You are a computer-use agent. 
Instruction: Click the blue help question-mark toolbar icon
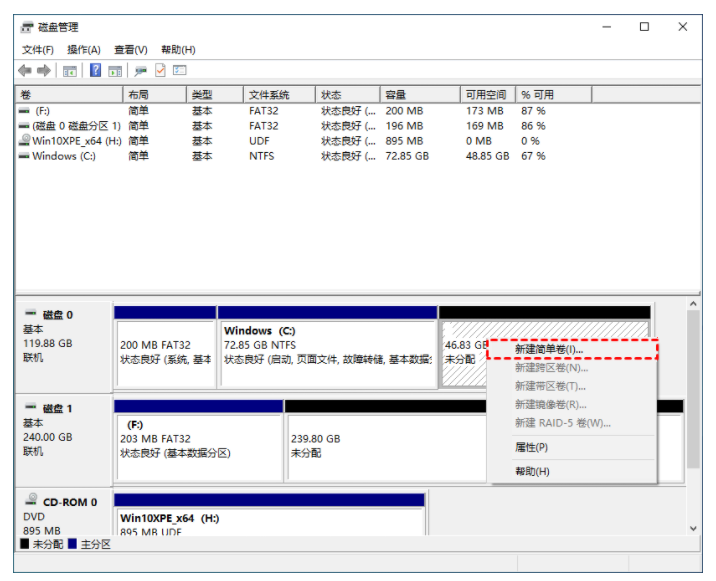(x=96, y=71)
